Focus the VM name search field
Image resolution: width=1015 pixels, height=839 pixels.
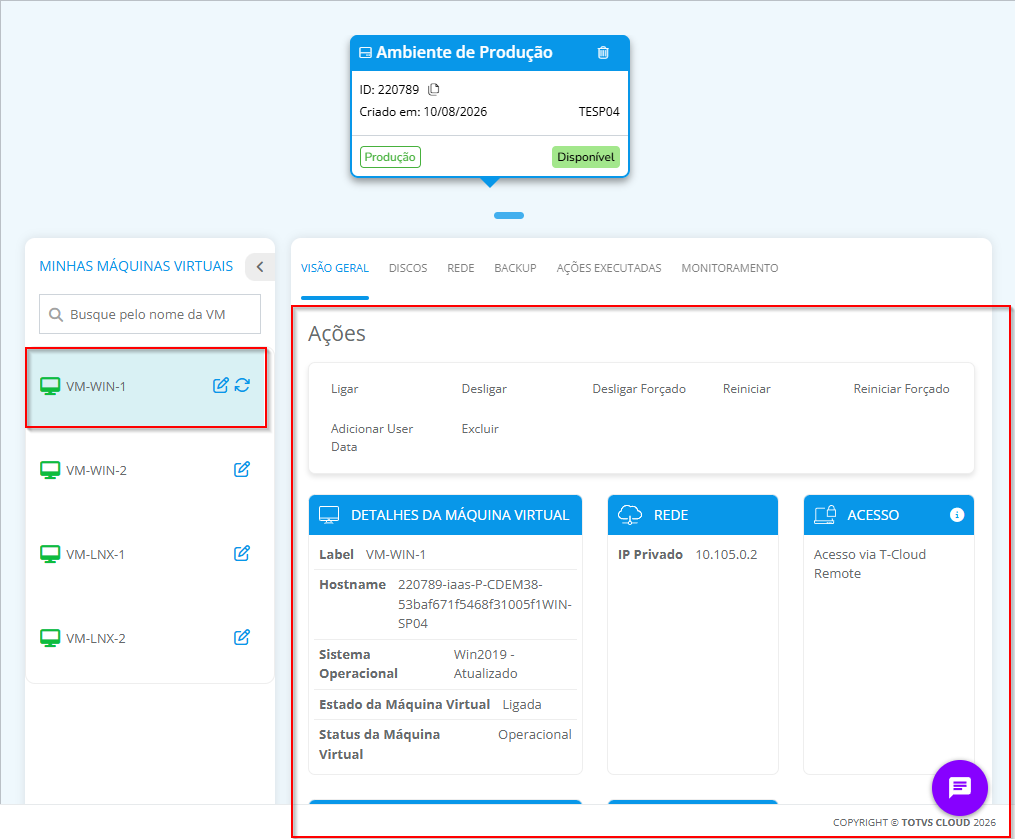150,314
